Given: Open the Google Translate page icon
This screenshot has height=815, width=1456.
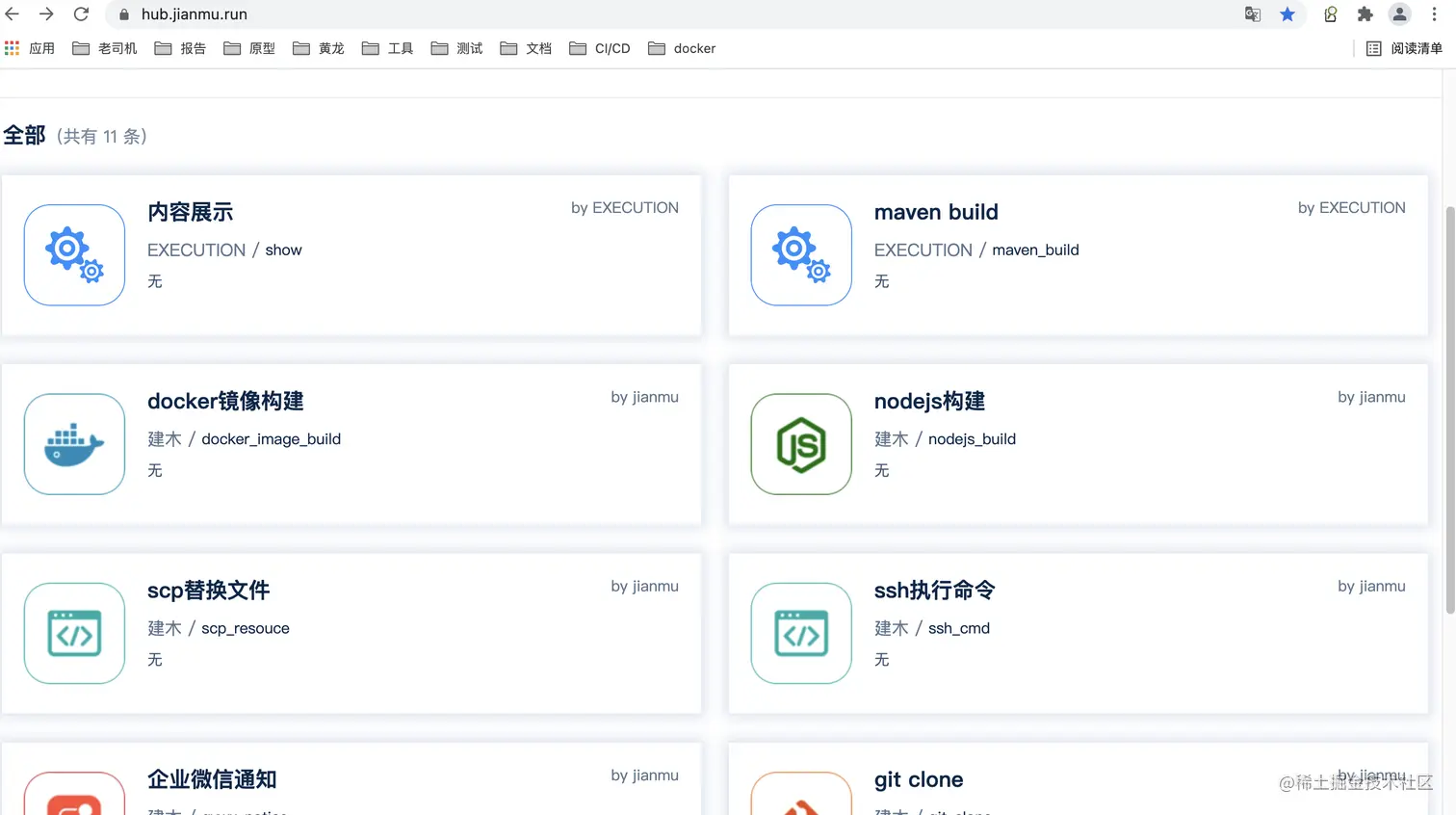Looking at the screenshot, I should pos(1253,14).
